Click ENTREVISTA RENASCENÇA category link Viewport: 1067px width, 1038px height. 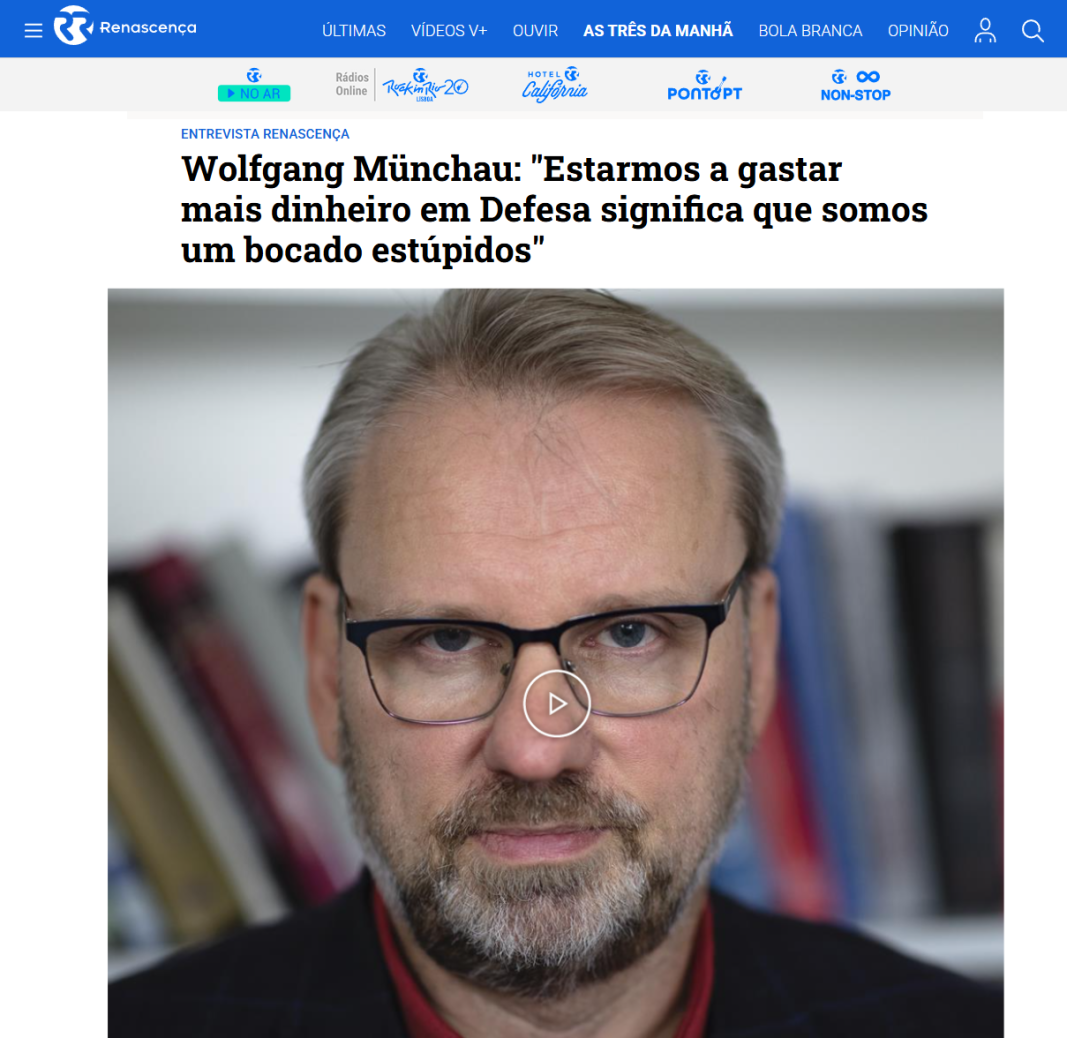coord(265,134)
